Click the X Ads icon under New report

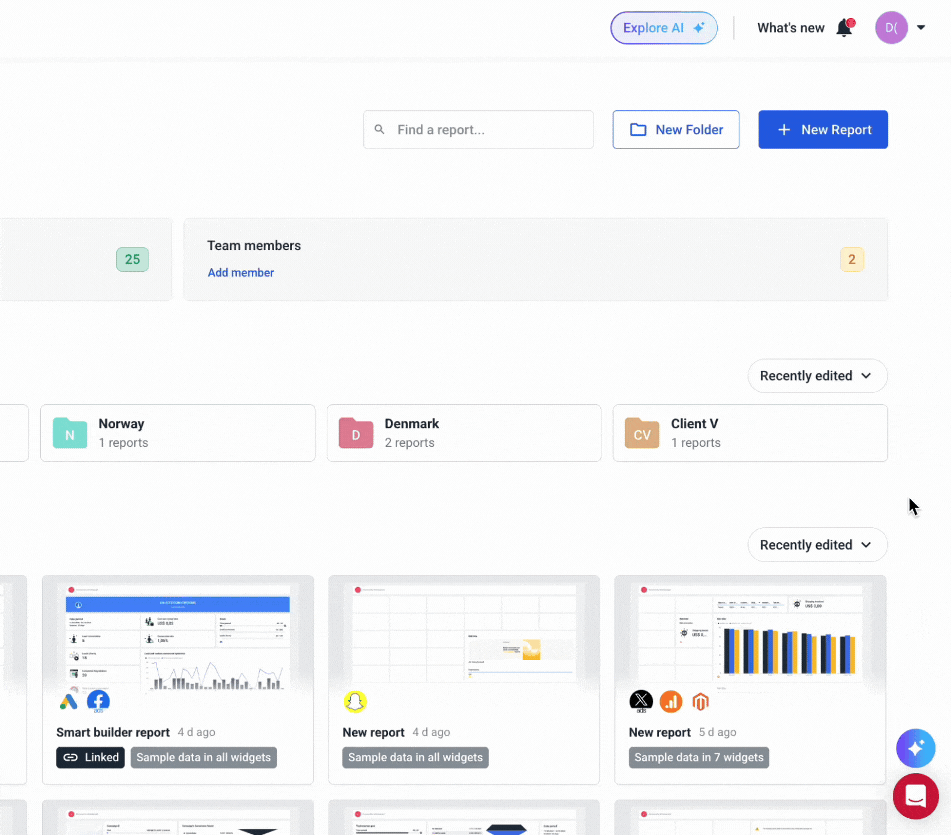pos(641,700)
